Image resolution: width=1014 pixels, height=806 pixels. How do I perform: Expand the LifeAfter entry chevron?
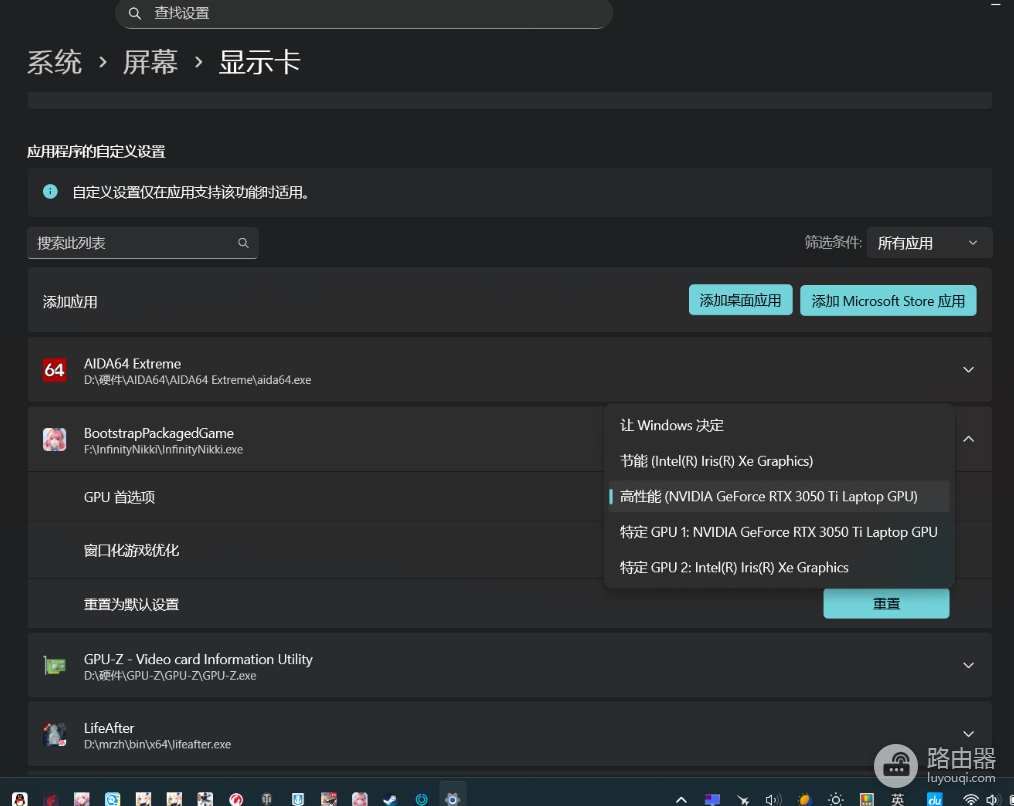(x=968, y=734)
